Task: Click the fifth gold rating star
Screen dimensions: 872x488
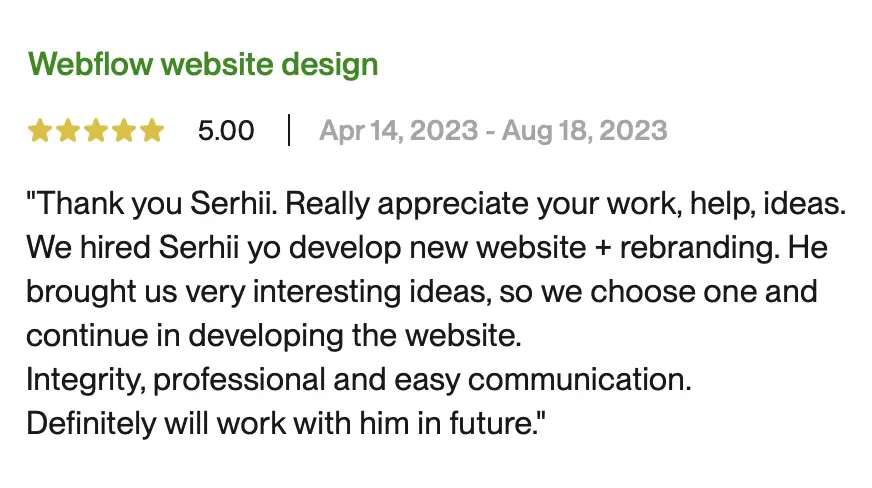Action: pyautogui.click(x=151, y=131)
